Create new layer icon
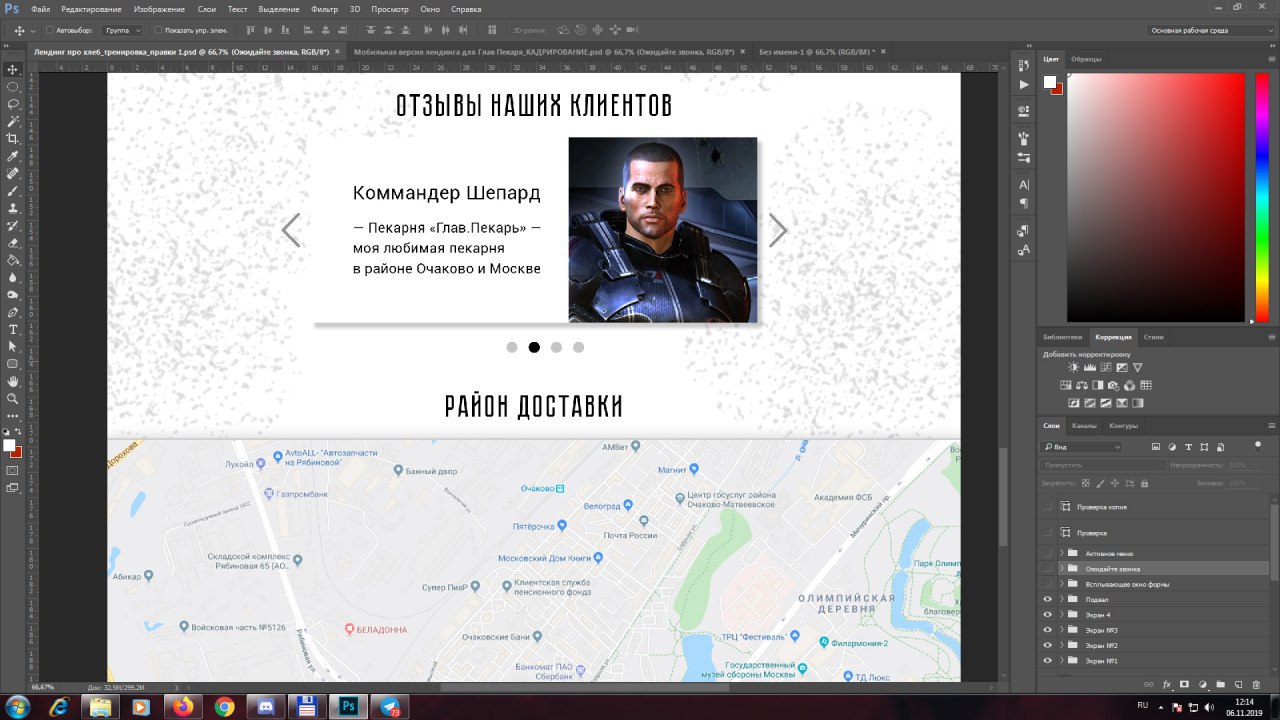 tap(1237, 685)
